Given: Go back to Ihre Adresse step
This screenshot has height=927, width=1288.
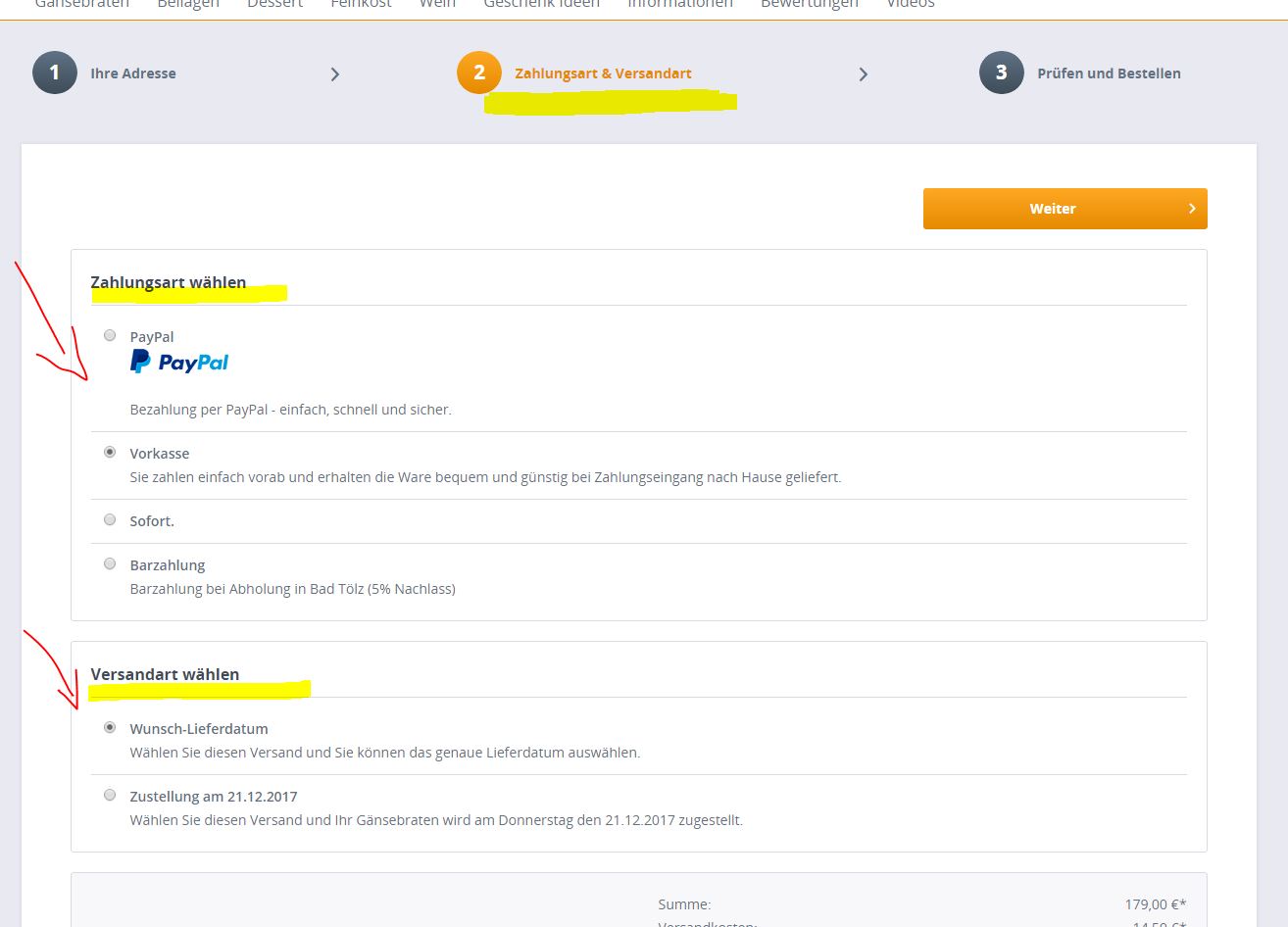Looking at the screenshot, I should tap(133, 73).
